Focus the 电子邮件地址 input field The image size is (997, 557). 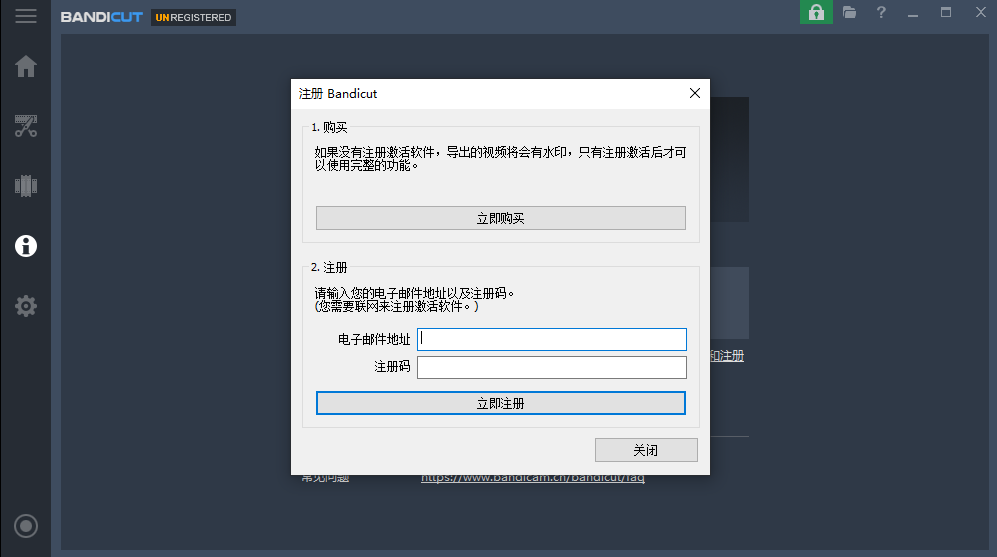point(551,340)
